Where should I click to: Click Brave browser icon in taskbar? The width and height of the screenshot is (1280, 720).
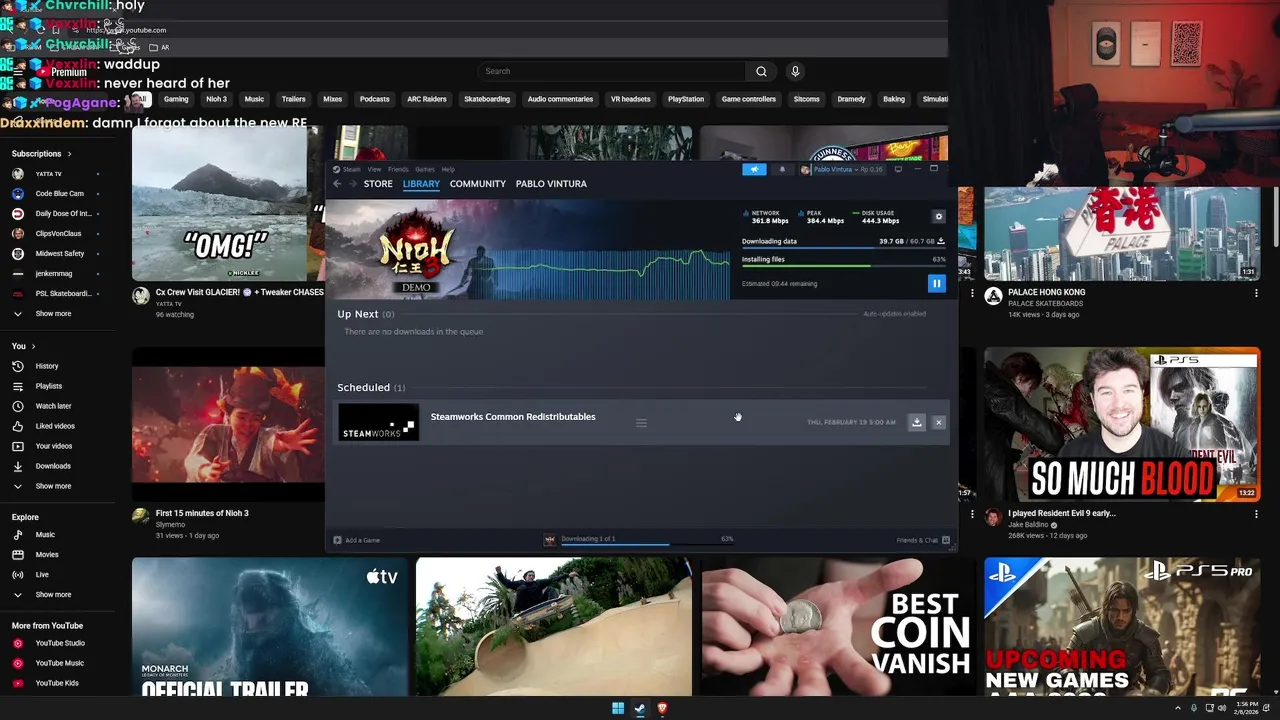tap(662, 709)
